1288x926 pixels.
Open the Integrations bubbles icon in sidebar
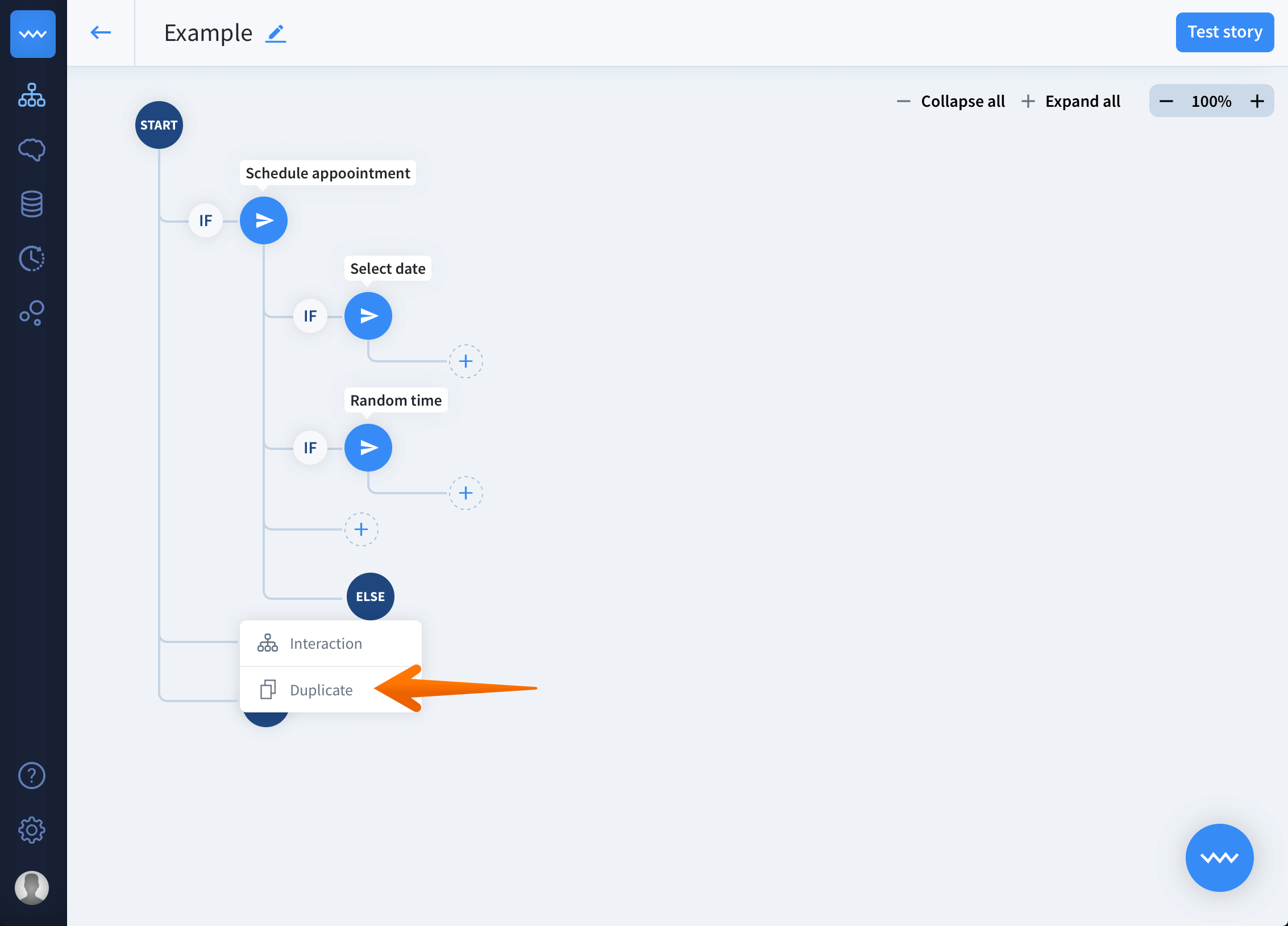coord(32,313)
